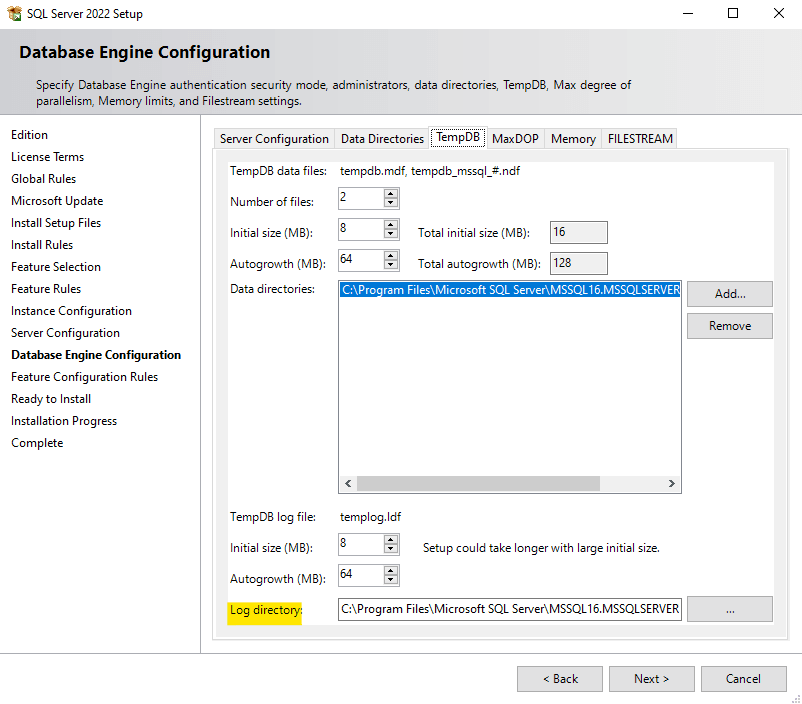Increase data files Initial size spinner
Screen dimensions: 802x704
[391, 224]
